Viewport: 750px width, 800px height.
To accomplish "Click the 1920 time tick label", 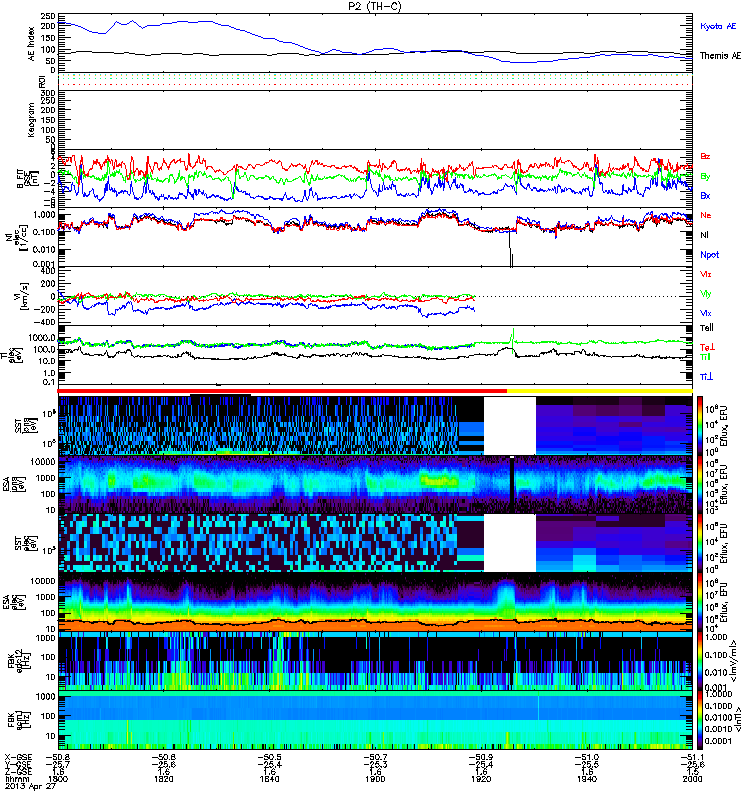I will click(x=481, y=779).
